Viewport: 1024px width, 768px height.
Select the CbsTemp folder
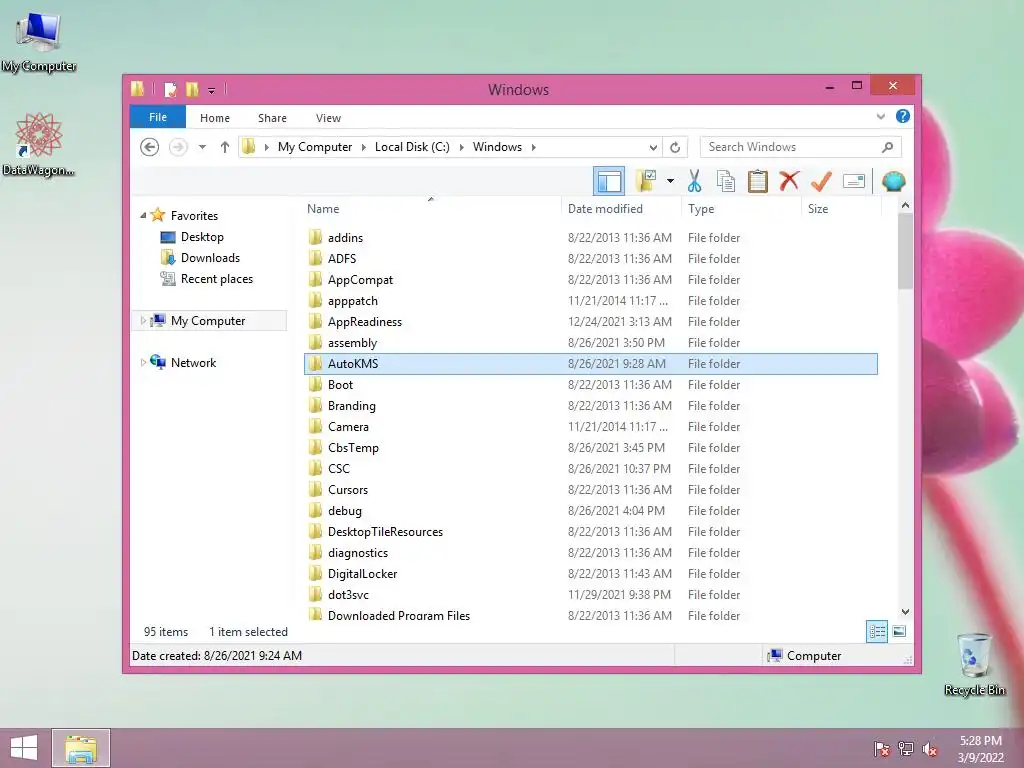point(591,447)
